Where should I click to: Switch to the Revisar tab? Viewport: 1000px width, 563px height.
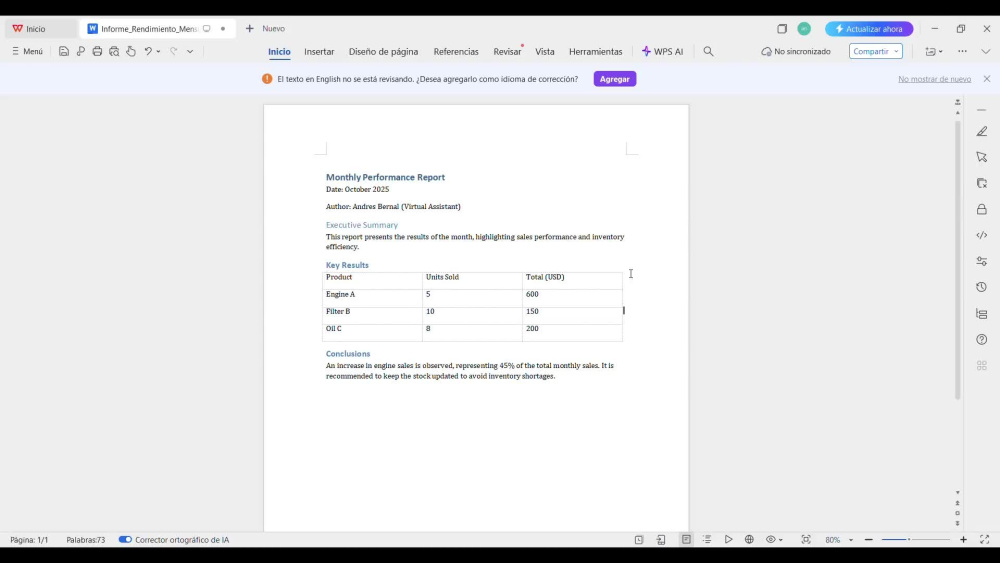pyautogui.click(x=507, y=52)
